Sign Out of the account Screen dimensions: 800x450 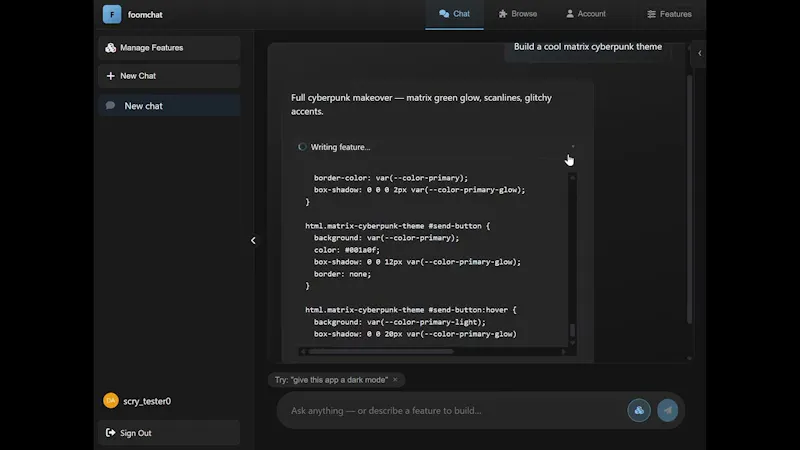(169, 433)
